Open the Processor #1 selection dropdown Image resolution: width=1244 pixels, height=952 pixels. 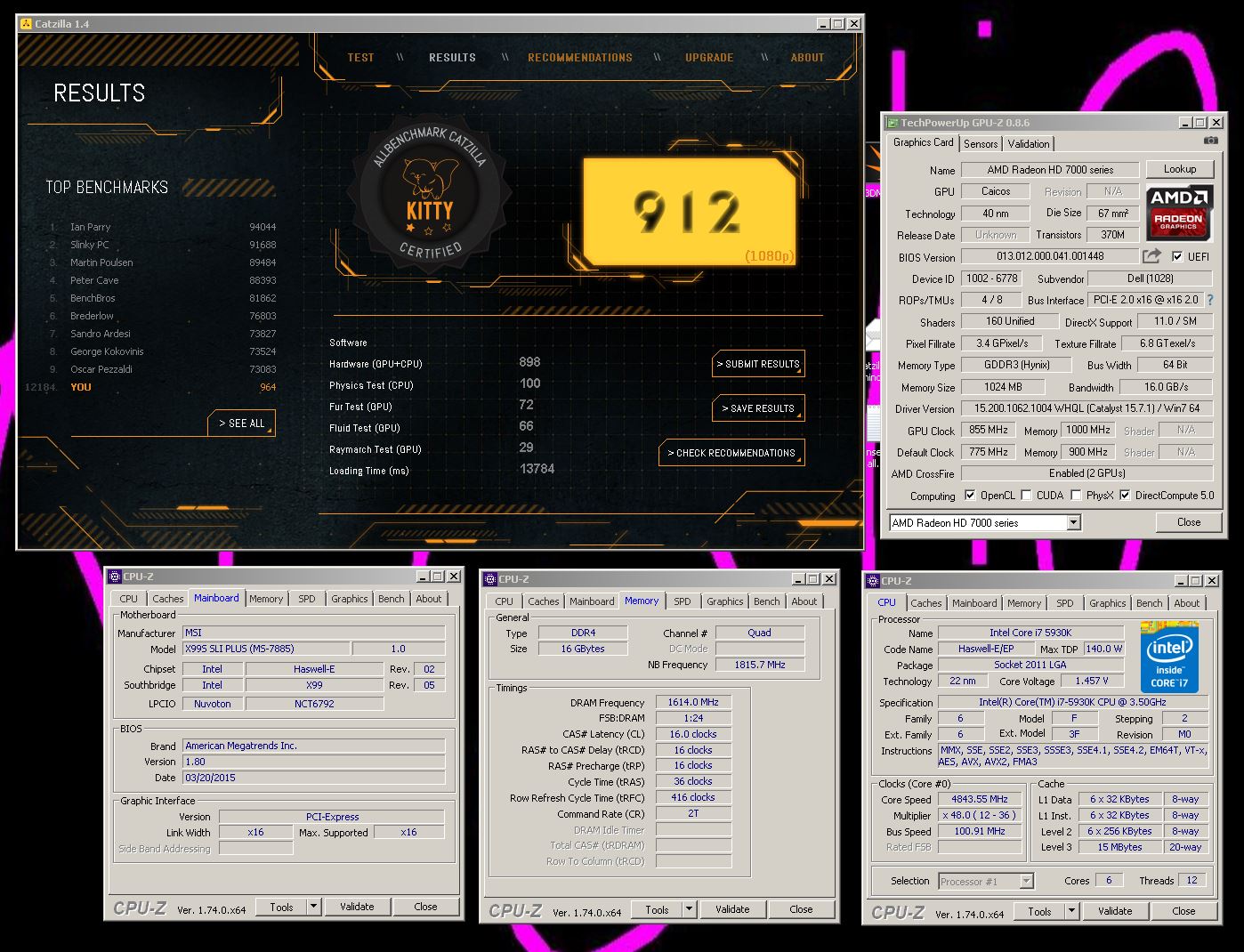point(1026,881)
